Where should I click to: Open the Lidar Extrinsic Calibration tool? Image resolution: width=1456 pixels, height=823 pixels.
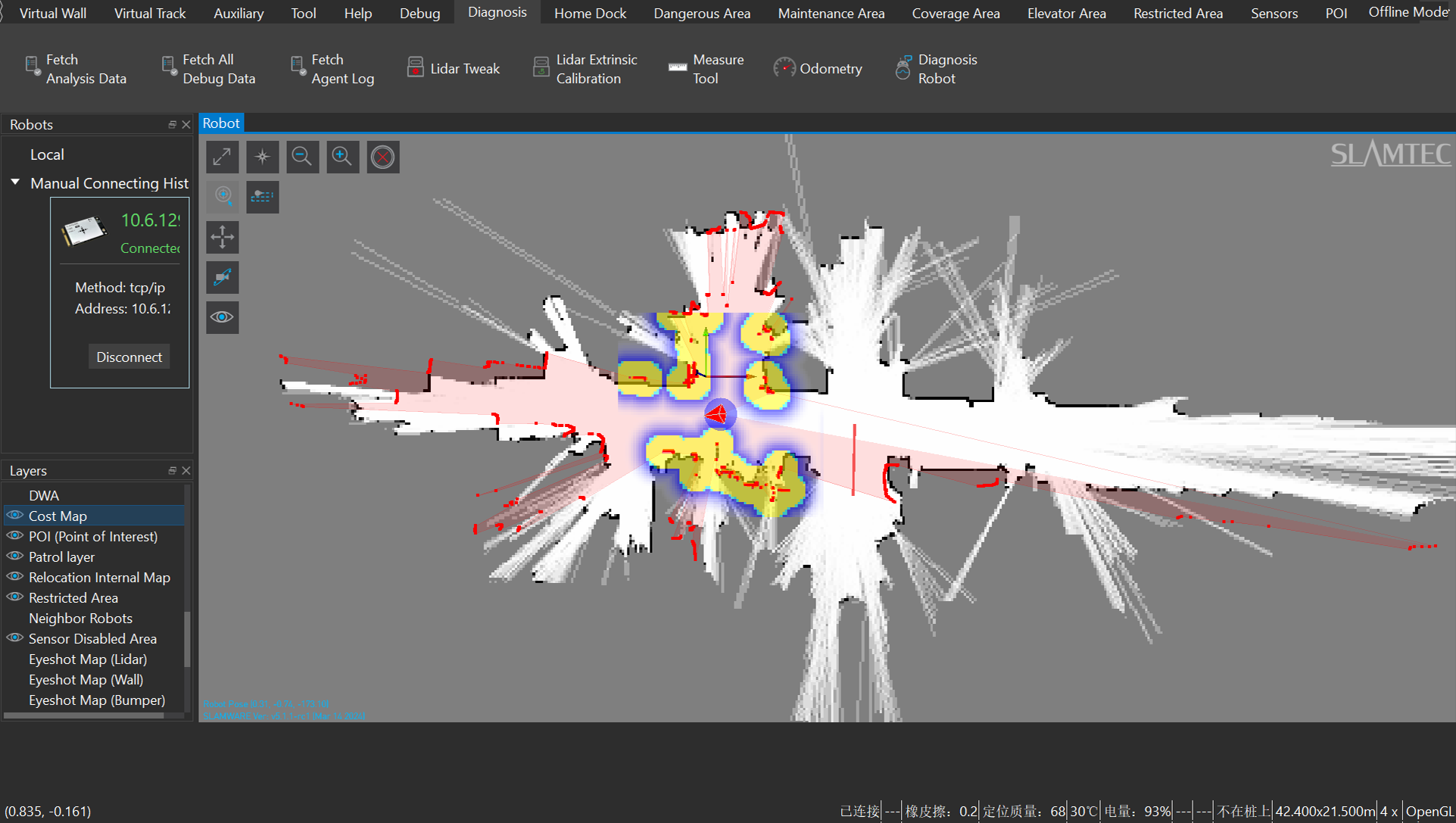click(586, 68)
